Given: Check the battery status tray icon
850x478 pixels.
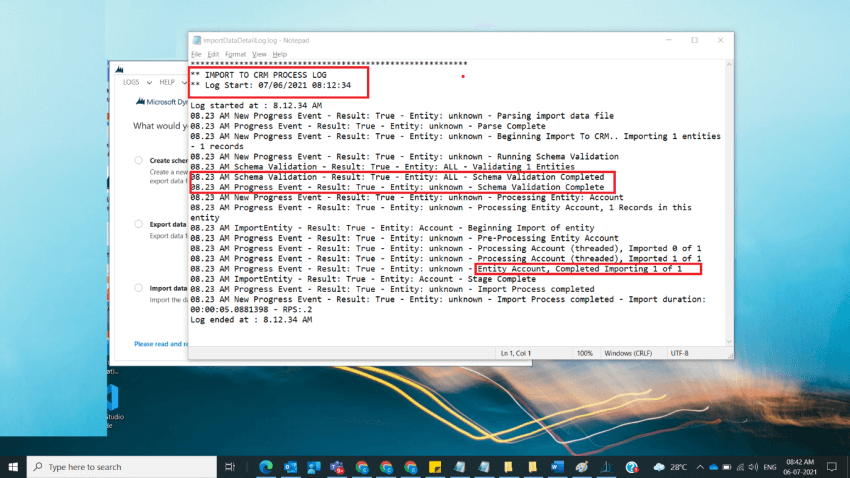Looking at the screenshot, I should (727, 467).
